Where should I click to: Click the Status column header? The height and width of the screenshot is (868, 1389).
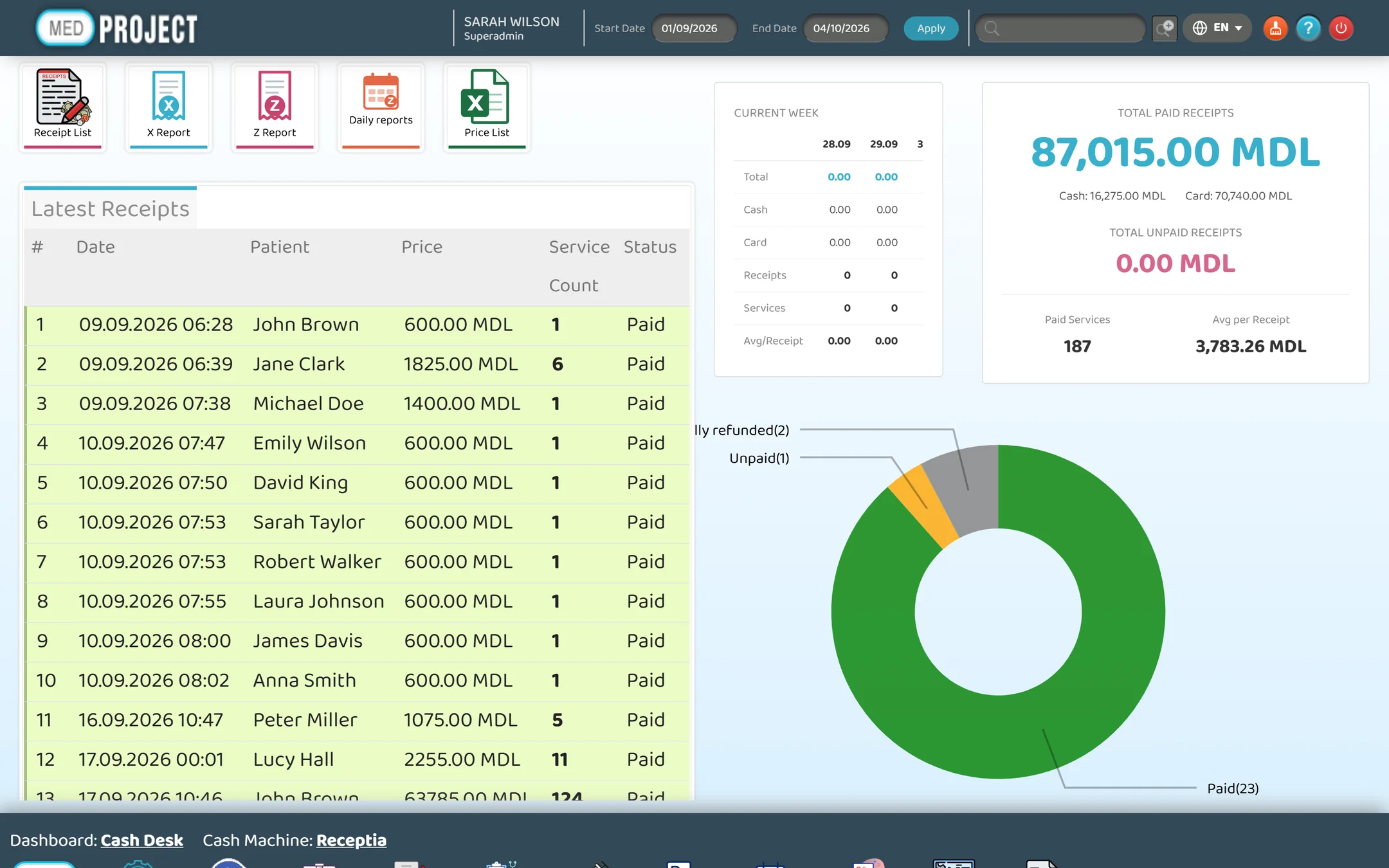(x=650, y=247)
